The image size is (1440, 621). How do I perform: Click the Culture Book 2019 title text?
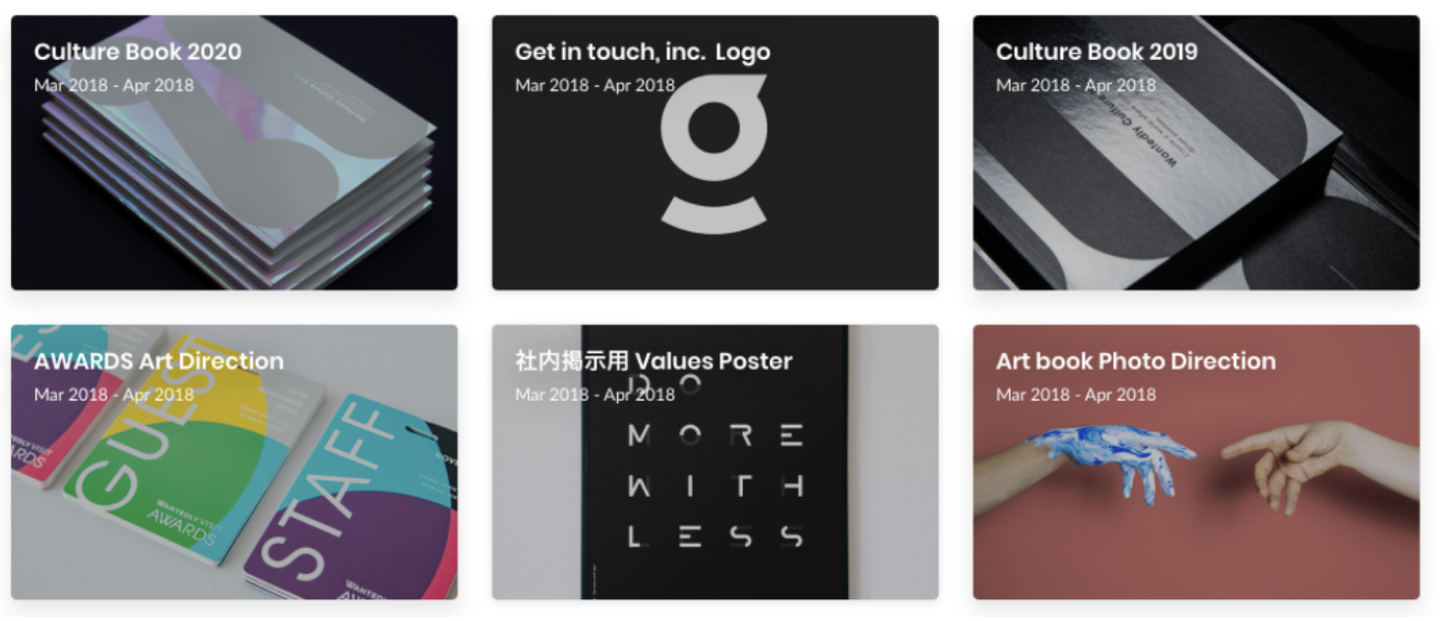1097,52
